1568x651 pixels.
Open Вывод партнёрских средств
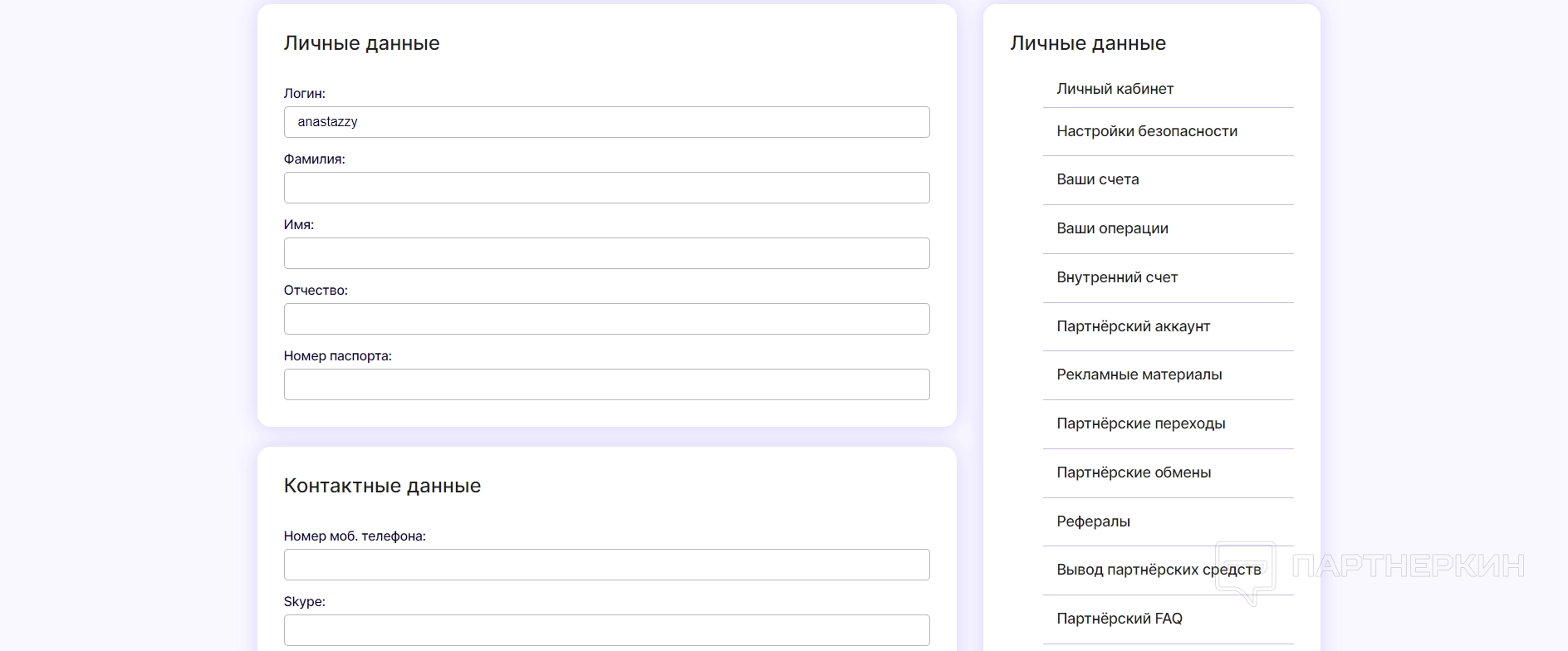1158,570
